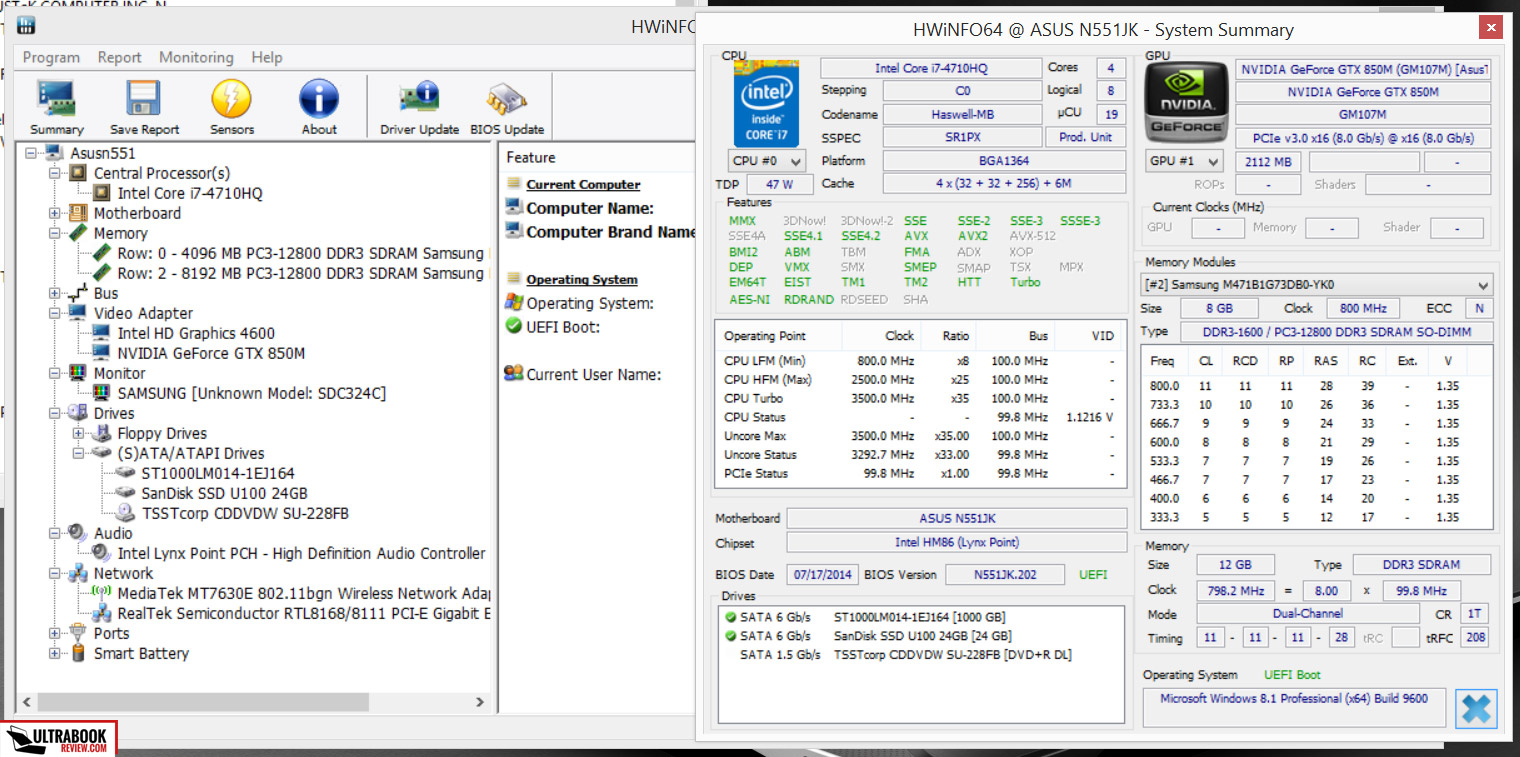Click the Current Computer heading link
The width and height of the screenshot is (1520, 757).
point(583,184)
